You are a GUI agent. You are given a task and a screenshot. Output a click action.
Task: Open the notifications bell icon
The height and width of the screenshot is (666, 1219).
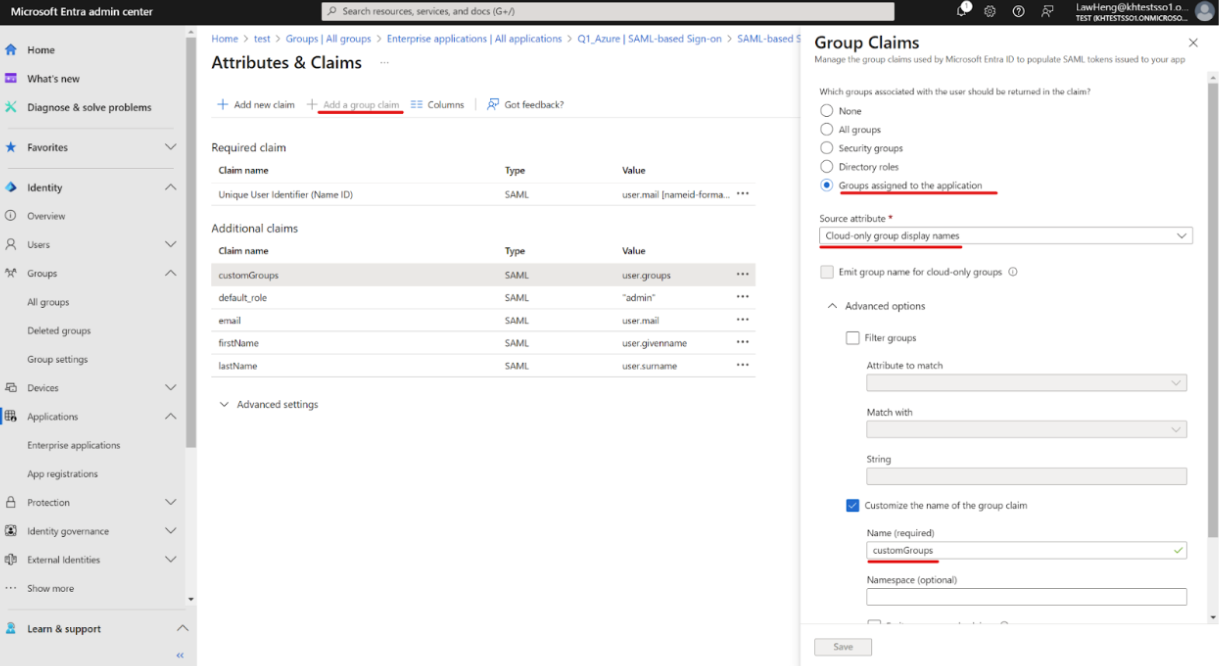click(962, 11)
